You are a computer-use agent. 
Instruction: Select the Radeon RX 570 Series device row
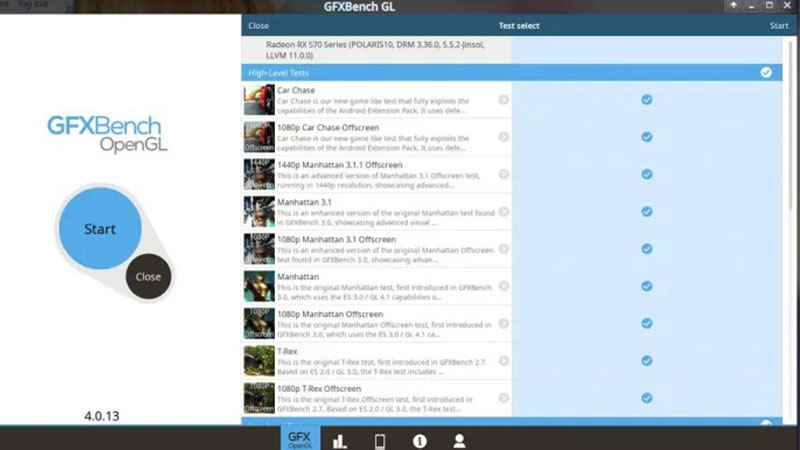(377, 49)
